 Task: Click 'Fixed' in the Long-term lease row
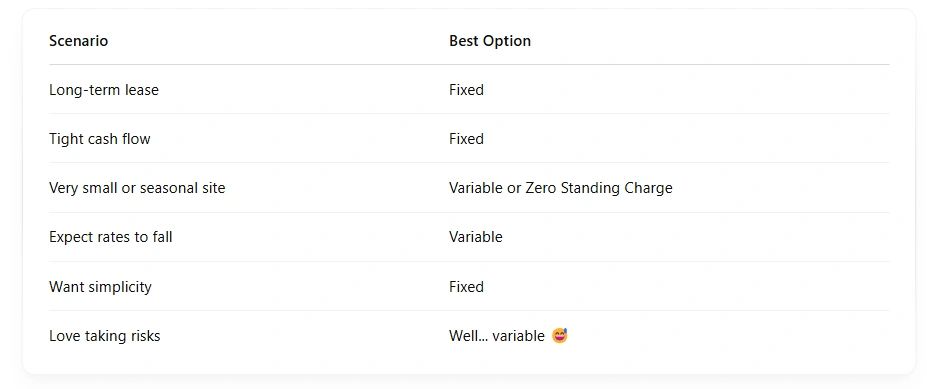pyautogui.click(x=466, y=90)
